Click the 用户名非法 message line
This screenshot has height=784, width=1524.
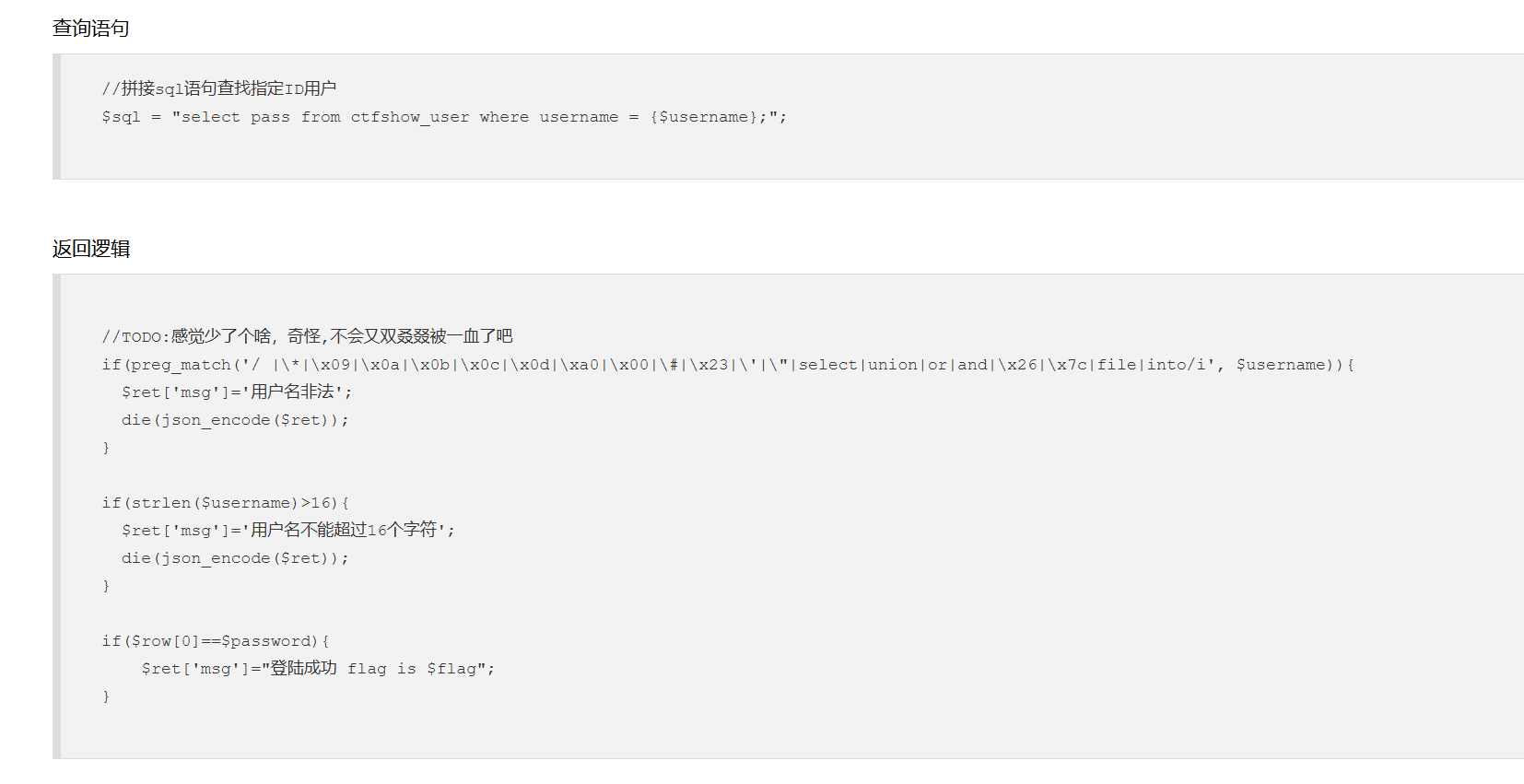(x=237, y=392)
